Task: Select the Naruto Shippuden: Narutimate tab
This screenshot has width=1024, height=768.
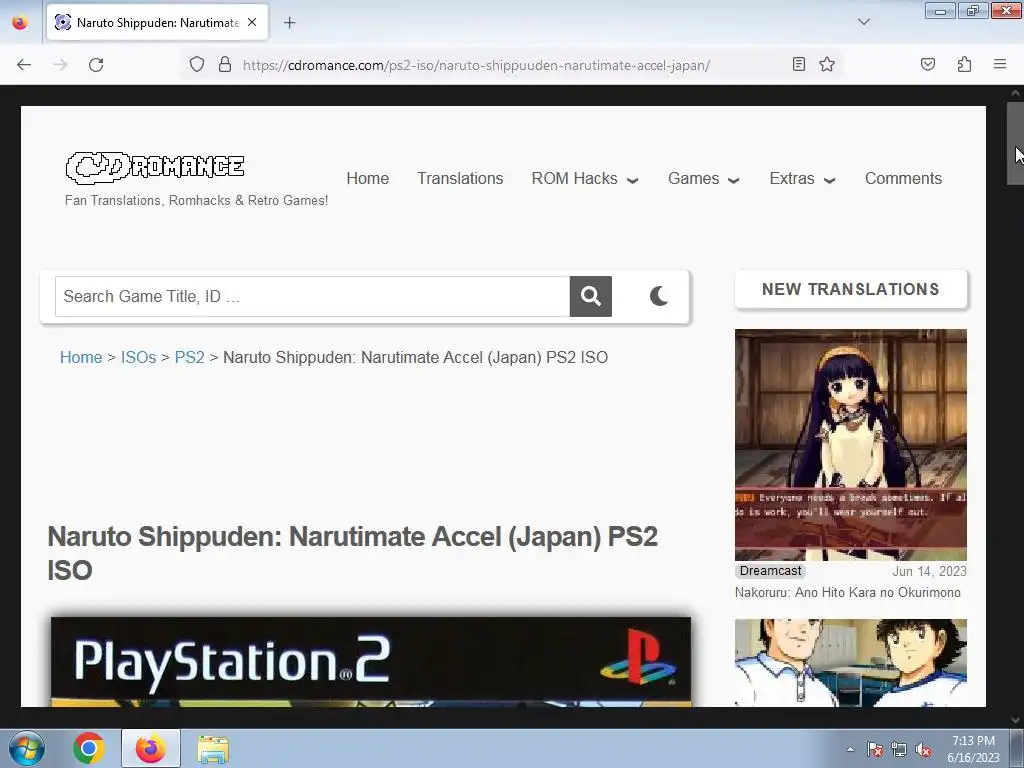Action: 157,22
